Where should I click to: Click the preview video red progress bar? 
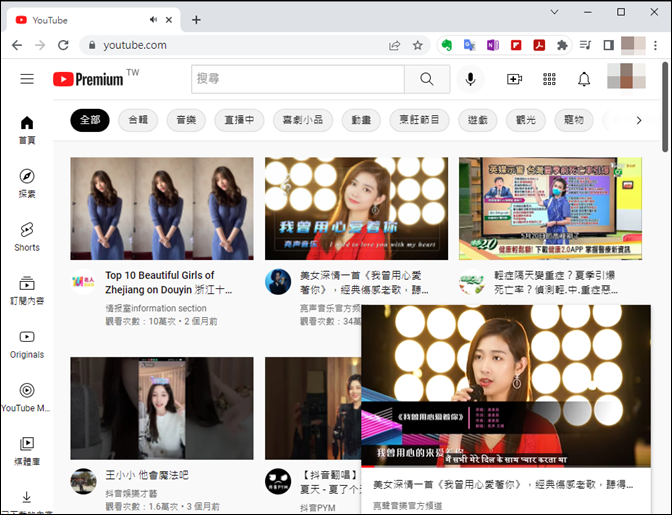(368, 466)
